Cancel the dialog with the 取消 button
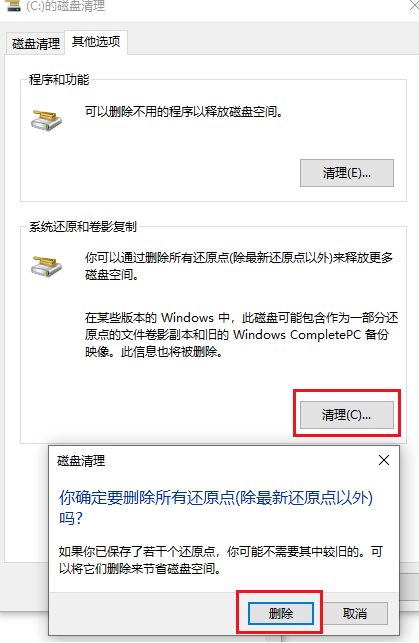This screenshot has height=643, width=419. point(355,613)
